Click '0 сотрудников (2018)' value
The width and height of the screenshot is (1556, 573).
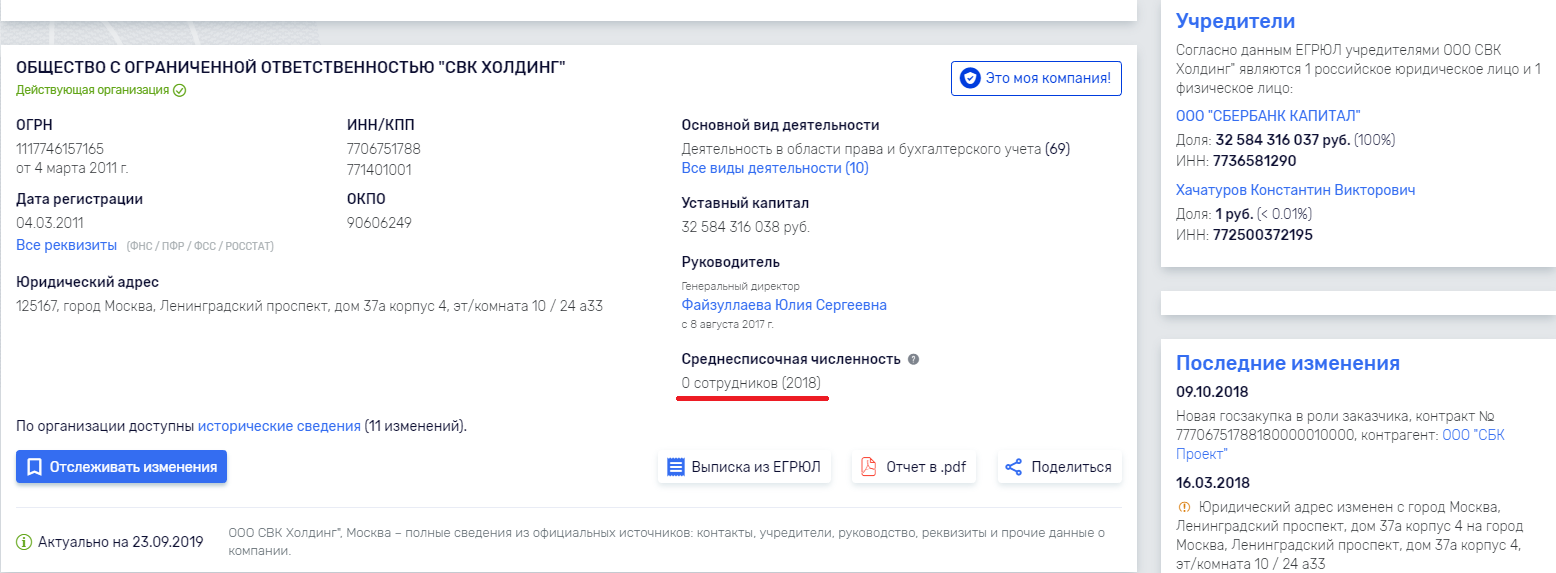coord(751,383)
